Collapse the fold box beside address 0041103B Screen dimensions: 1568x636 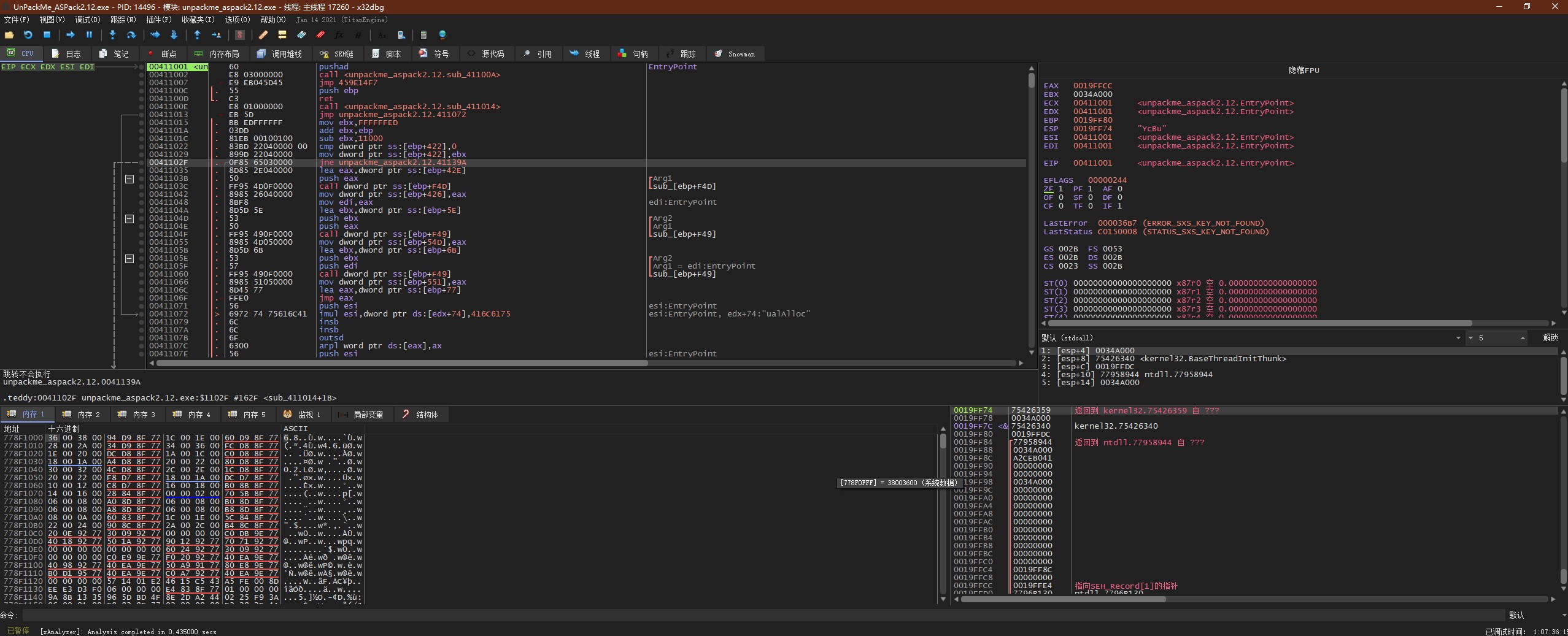coord(129,179)
